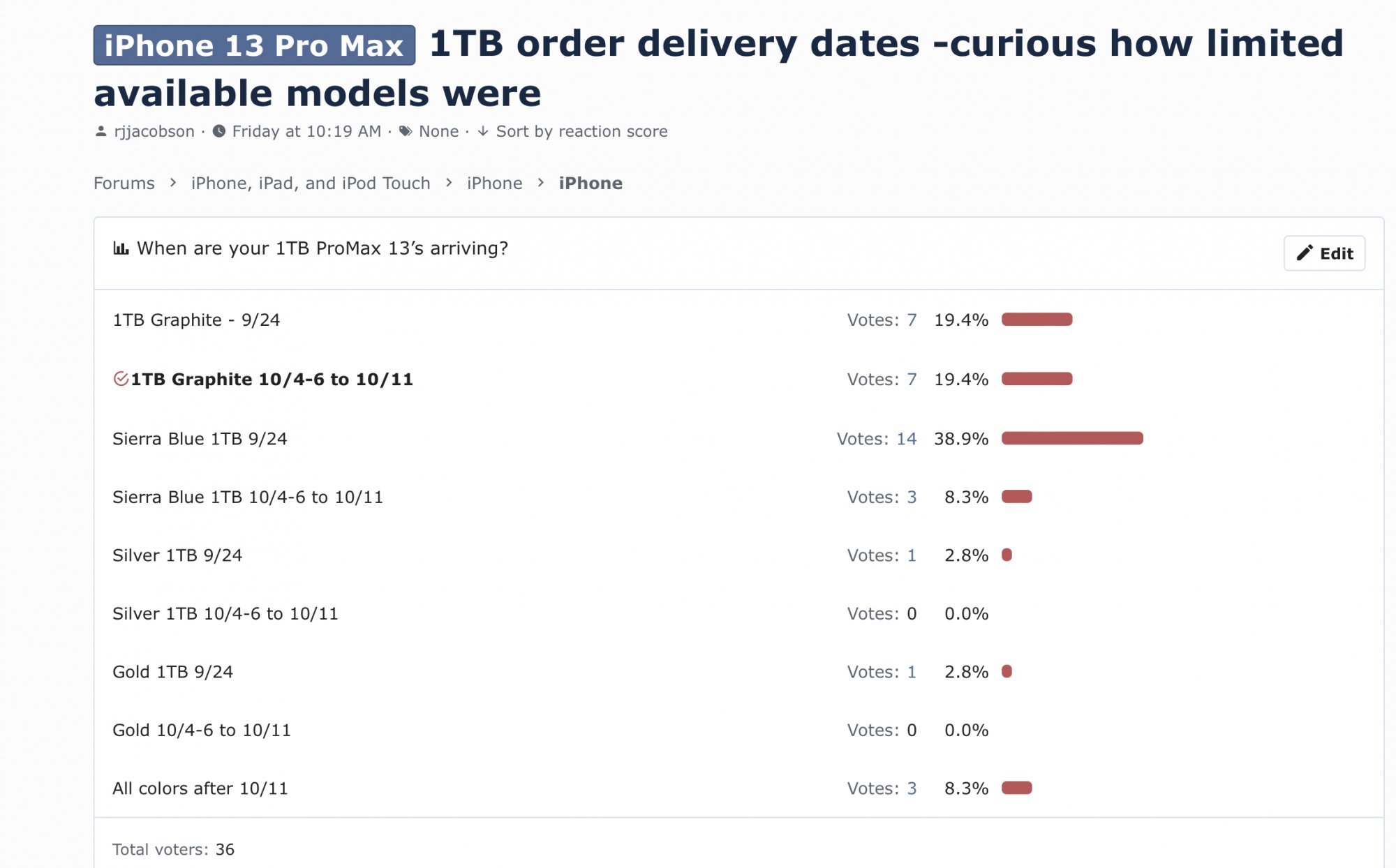Click chevron before bold iPhone breadcrumb

tap(541, 183)
